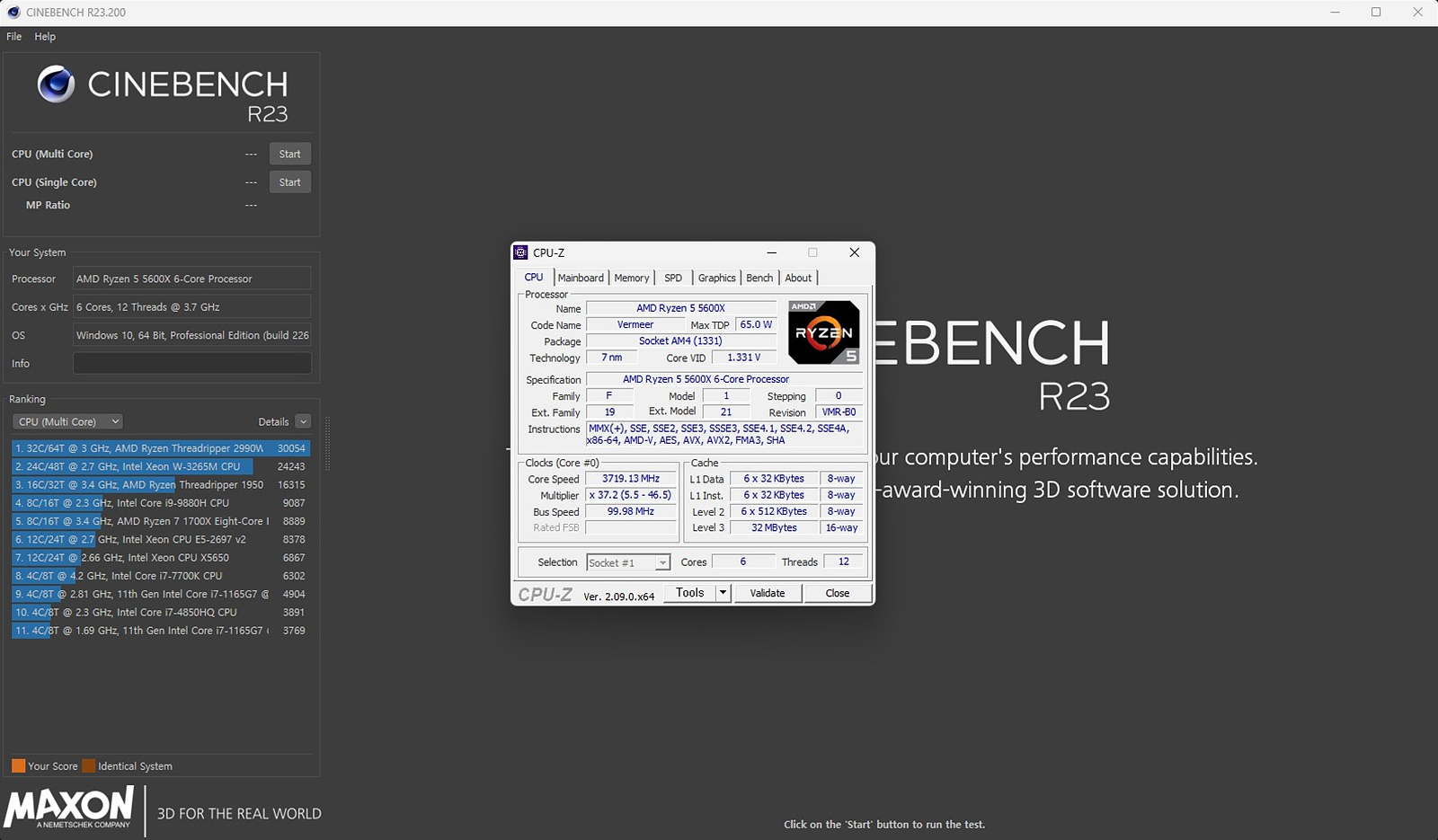Viewport: 1438px width, 840px height.
Task: Select the 1.69 GHz i7-1165G7 ranking row
Action: pyautogui.click(x=161, y=631)
